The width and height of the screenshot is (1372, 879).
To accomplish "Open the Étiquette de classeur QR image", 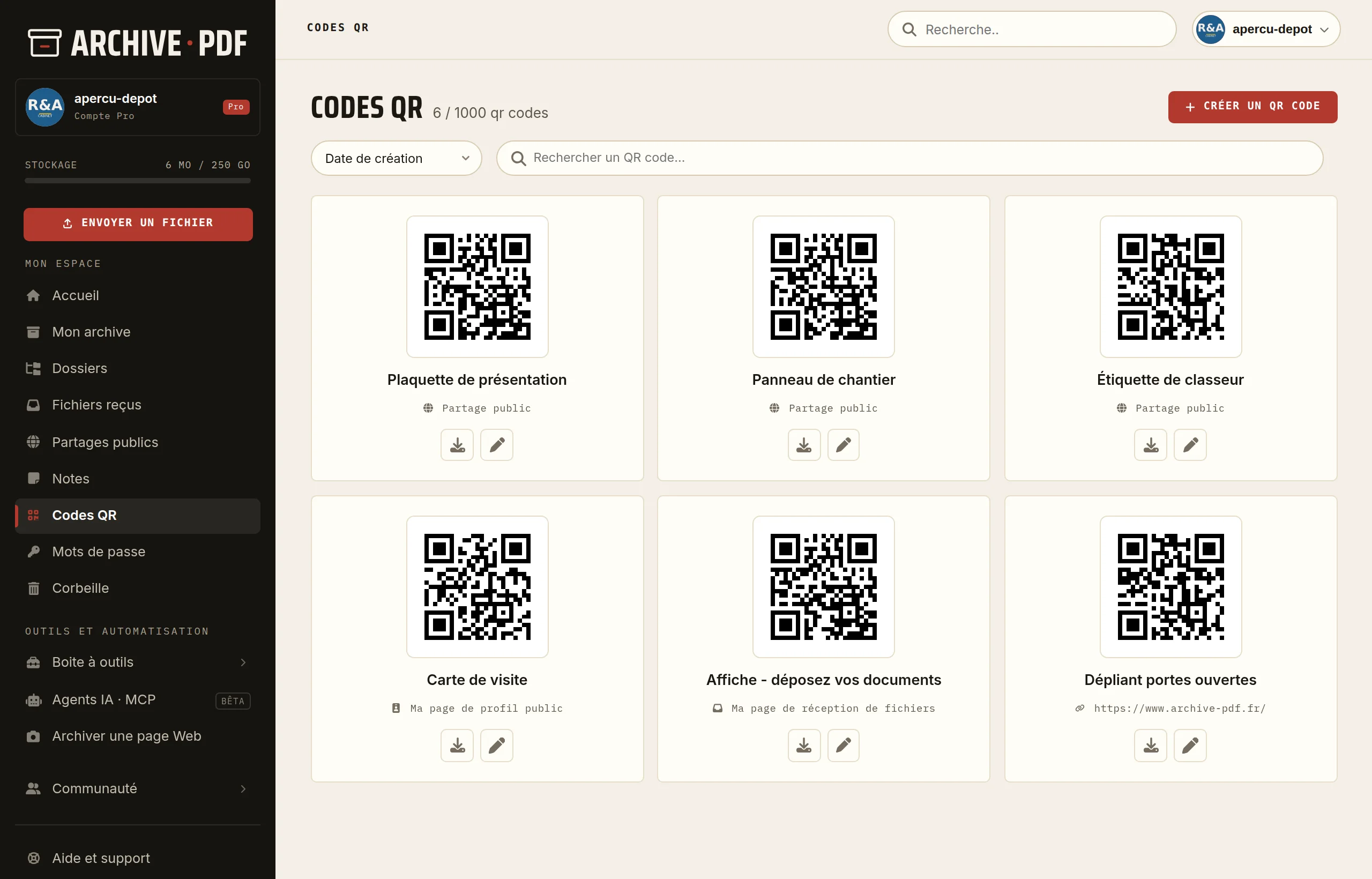I will [x=1170, y=287].
